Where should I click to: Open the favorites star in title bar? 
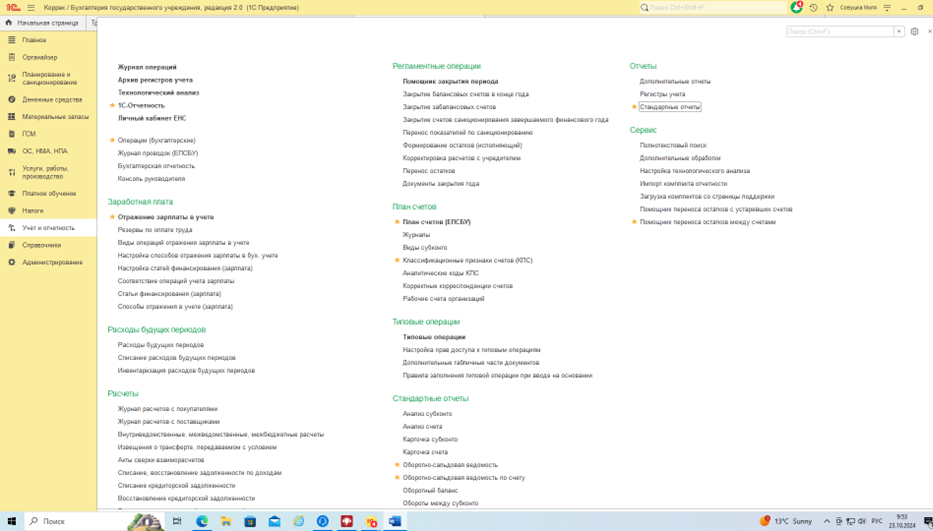click(830, 8)
